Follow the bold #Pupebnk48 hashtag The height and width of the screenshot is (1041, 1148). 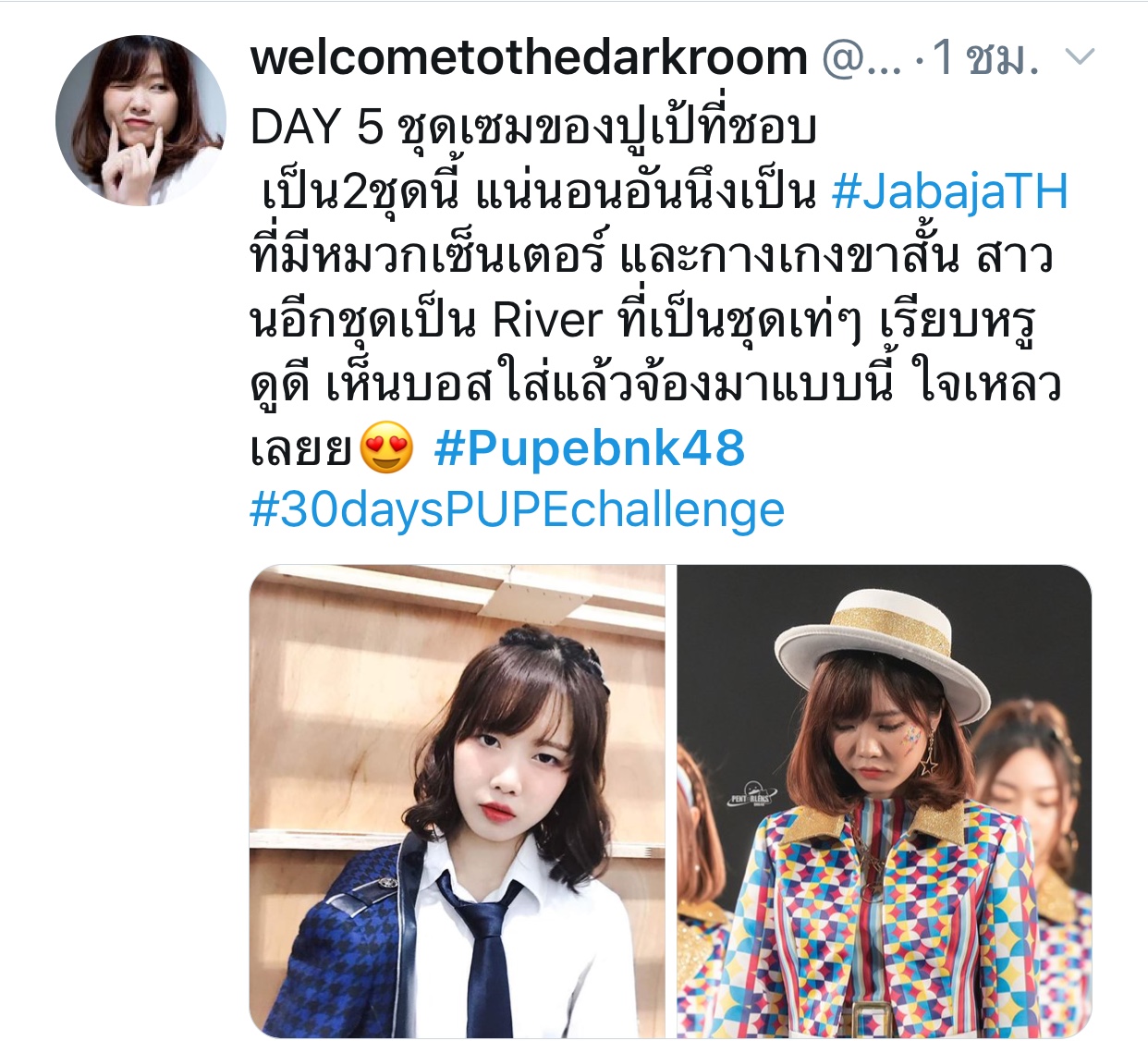pos(589,448)
